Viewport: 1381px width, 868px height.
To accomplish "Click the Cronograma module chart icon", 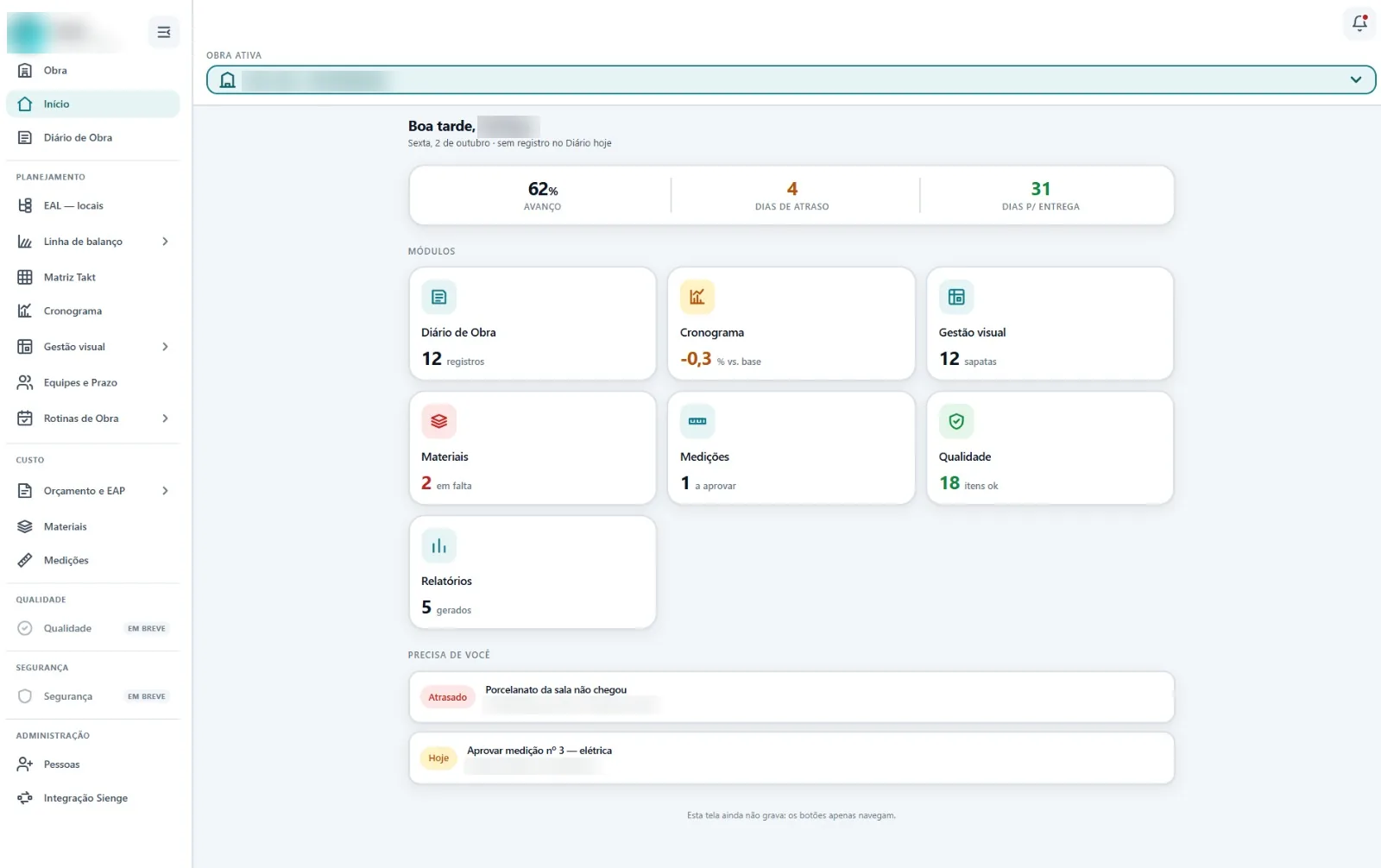I will (697, 297).
